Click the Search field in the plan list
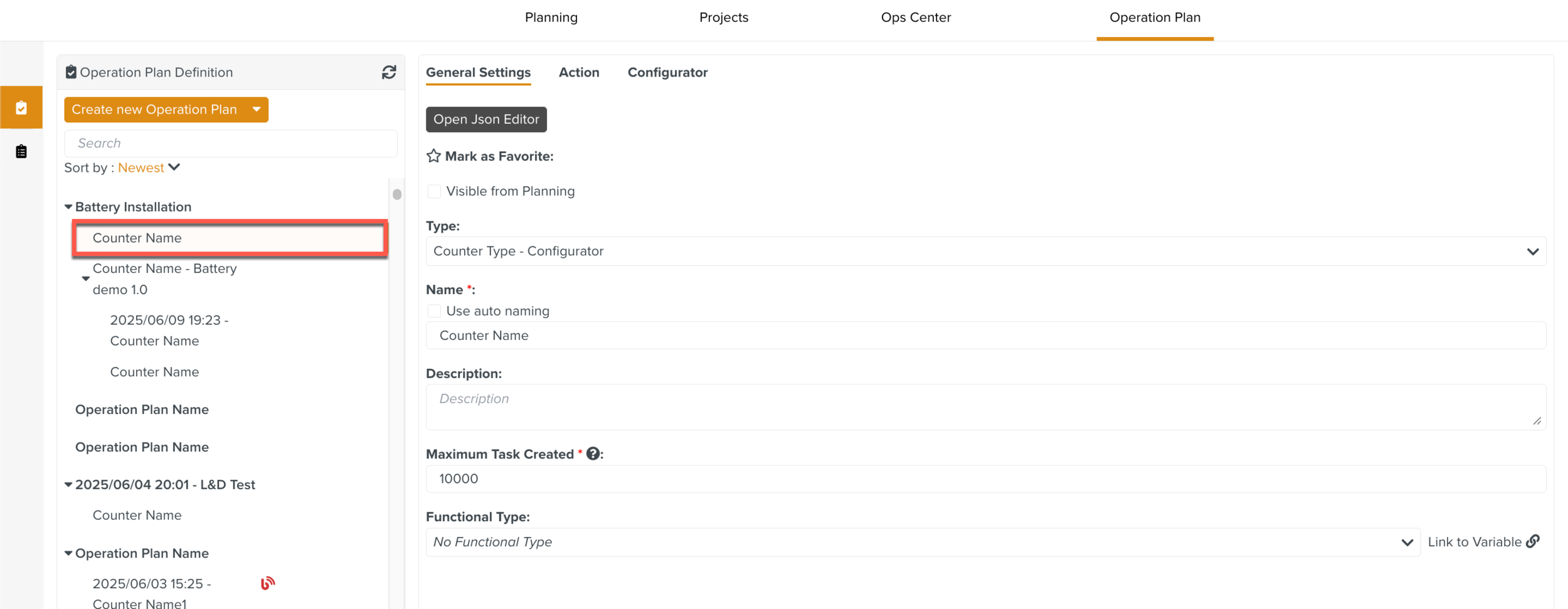This screenshot has height=609, width=1568. point(231,144)
